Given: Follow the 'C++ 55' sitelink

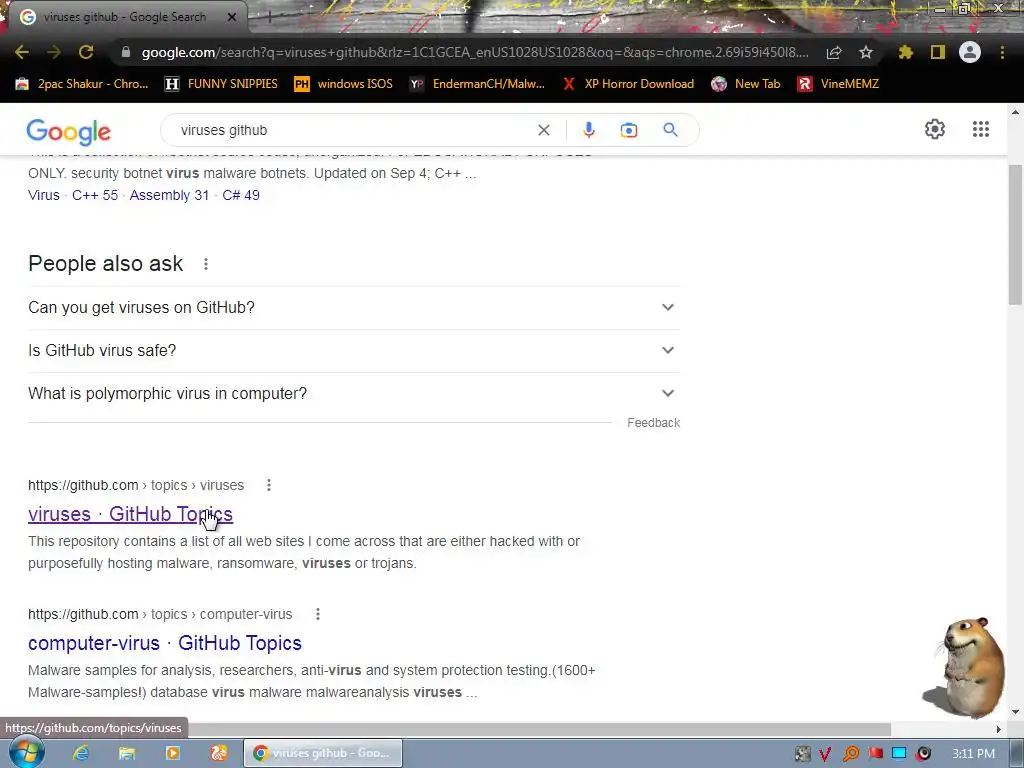Looking at the screenshot, I should click(x=95, y=195).
